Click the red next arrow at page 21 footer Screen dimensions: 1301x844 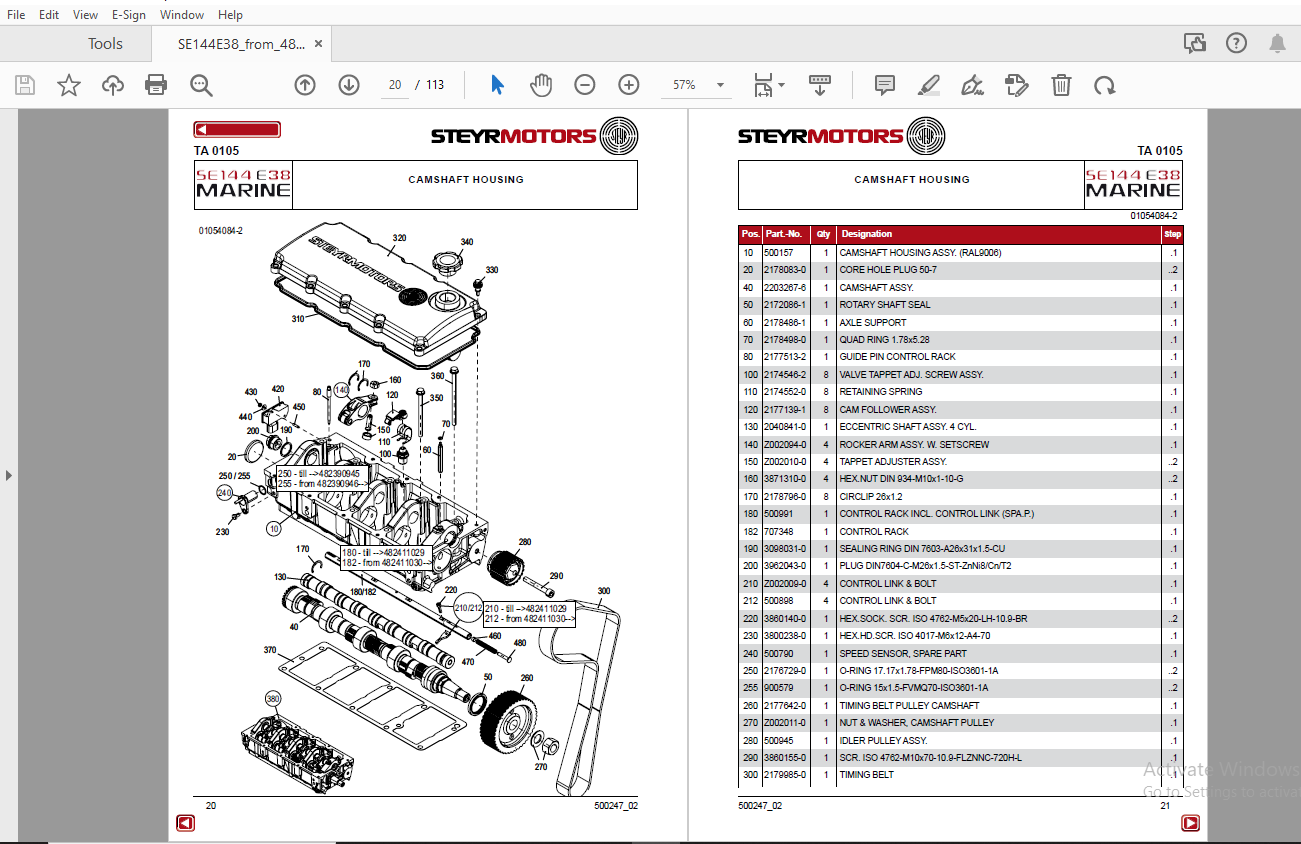(1190, 823)
